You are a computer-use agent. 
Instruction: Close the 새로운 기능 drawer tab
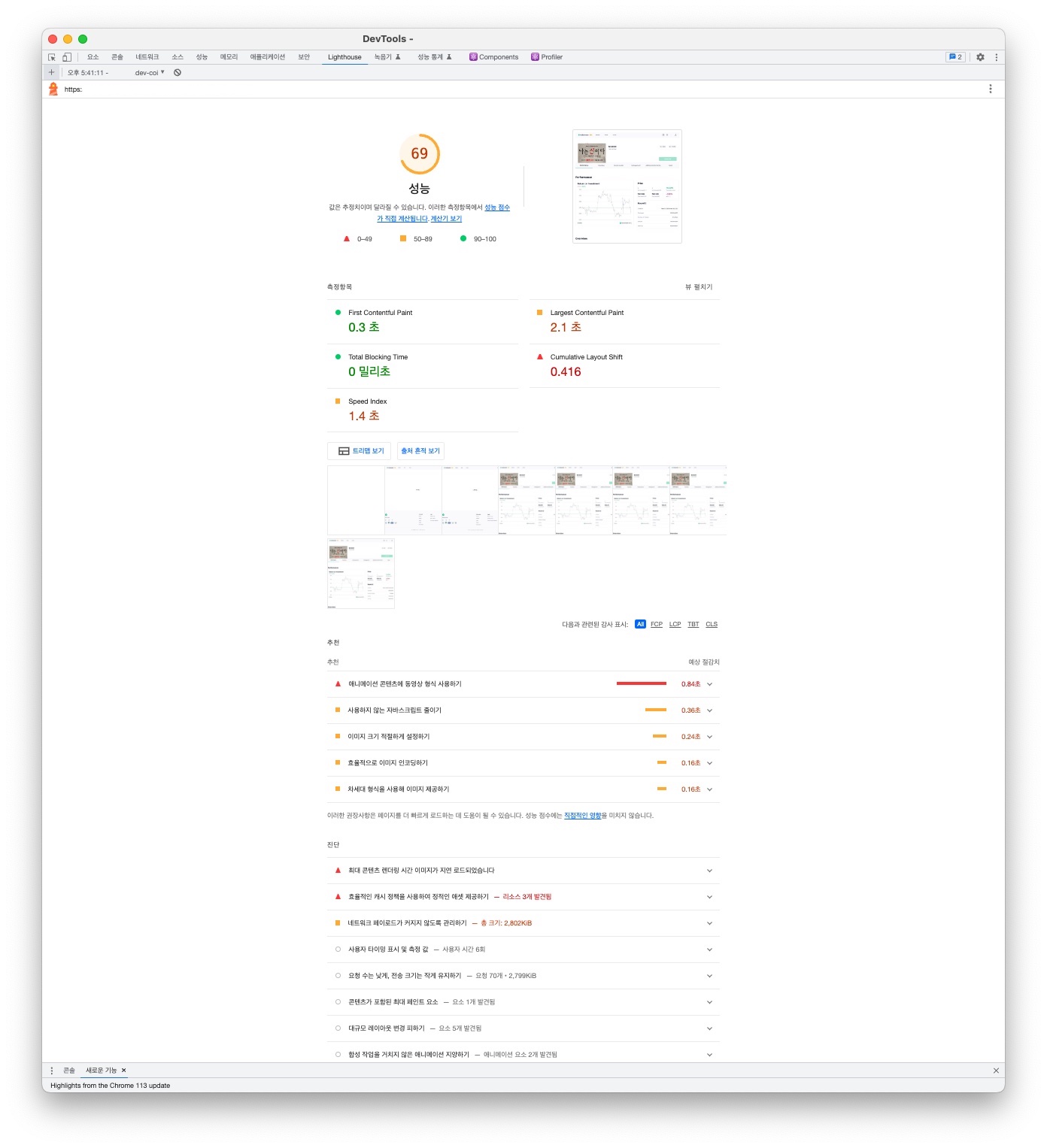point(124,1071)
